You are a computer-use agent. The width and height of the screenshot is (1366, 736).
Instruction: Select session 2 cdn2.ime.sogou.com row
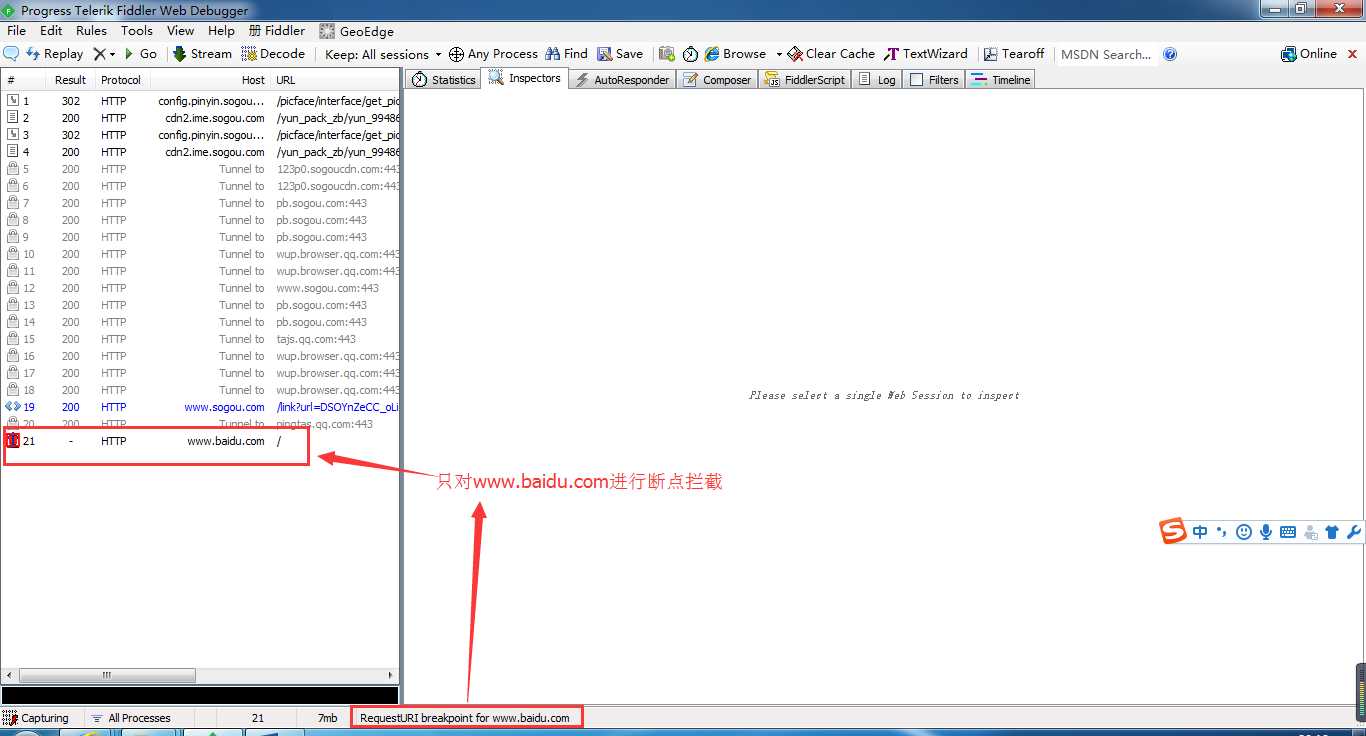(x=201, y=118)
